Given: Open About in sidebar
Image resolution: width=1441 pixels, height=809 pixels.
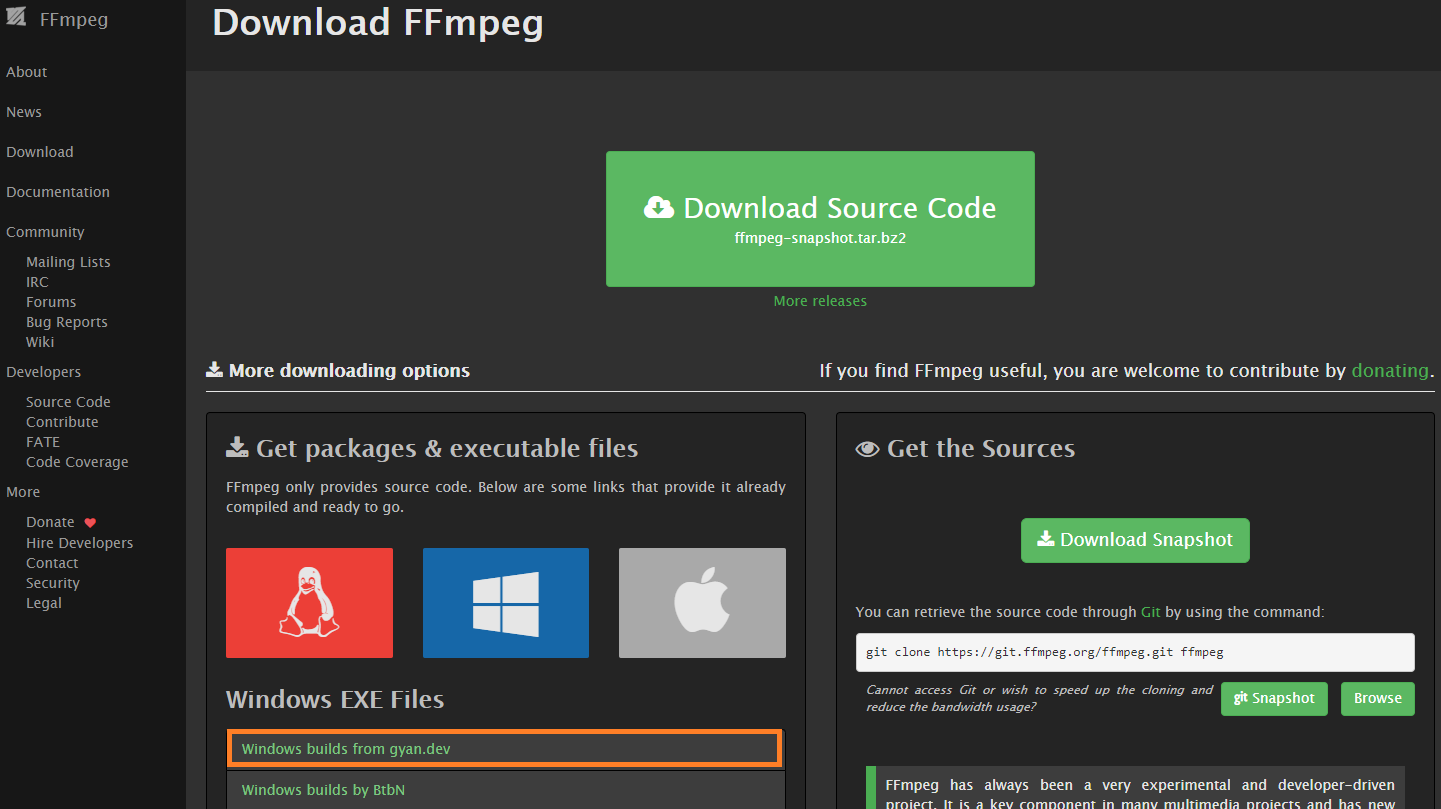Looking at the screenshot, I should click(x=27, y=72).
